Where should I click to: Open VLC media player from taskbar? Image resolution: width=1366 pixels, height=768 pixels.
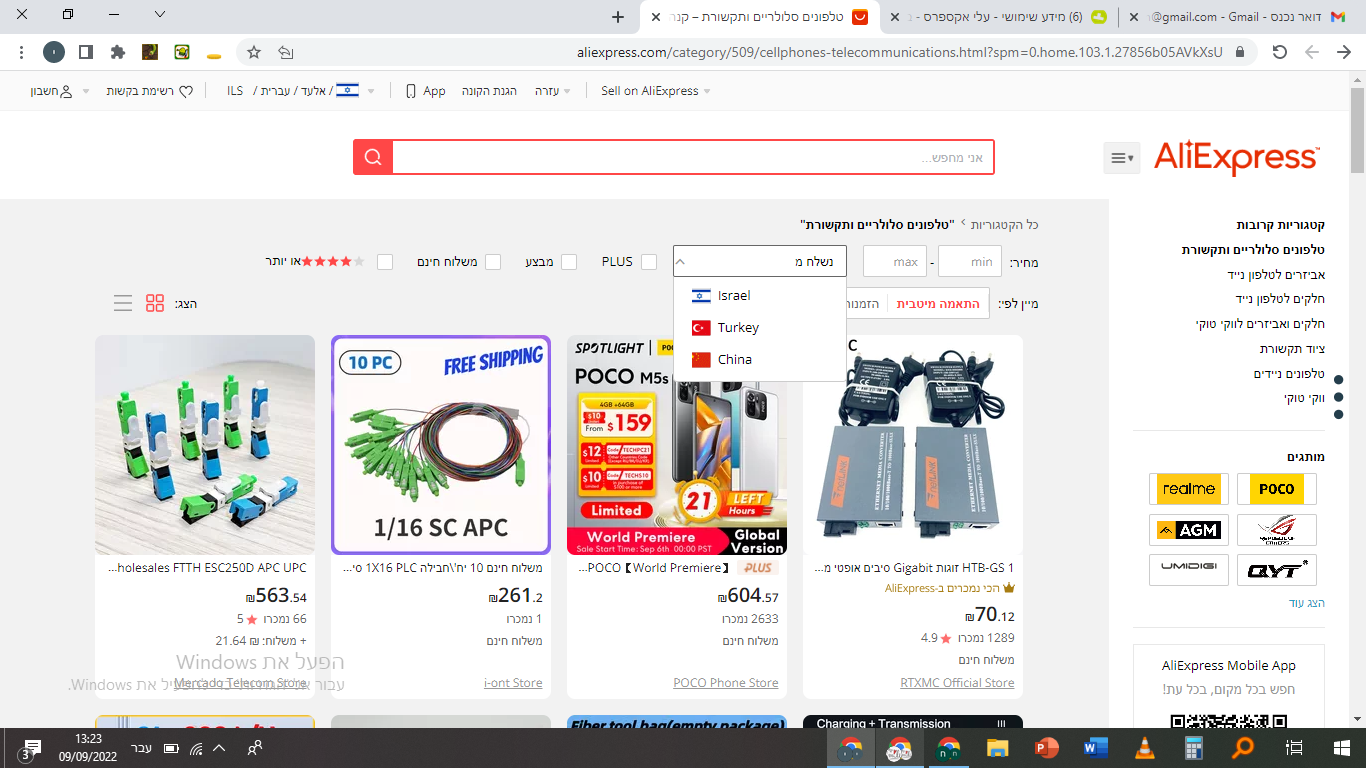click(x=1144, y=748)
